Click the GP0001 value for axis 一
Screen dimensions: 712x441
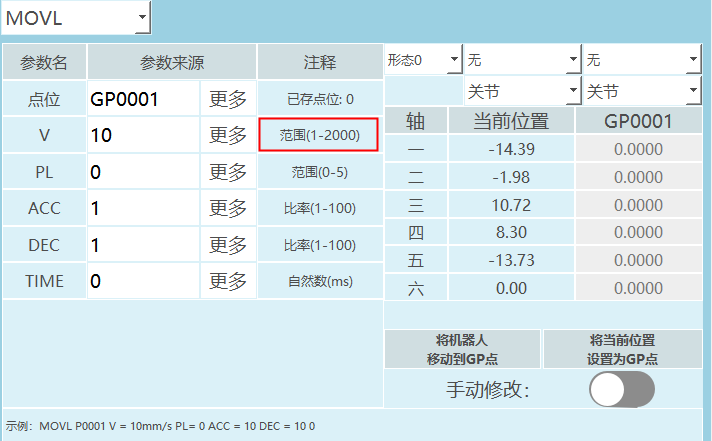tap(637, 149)
